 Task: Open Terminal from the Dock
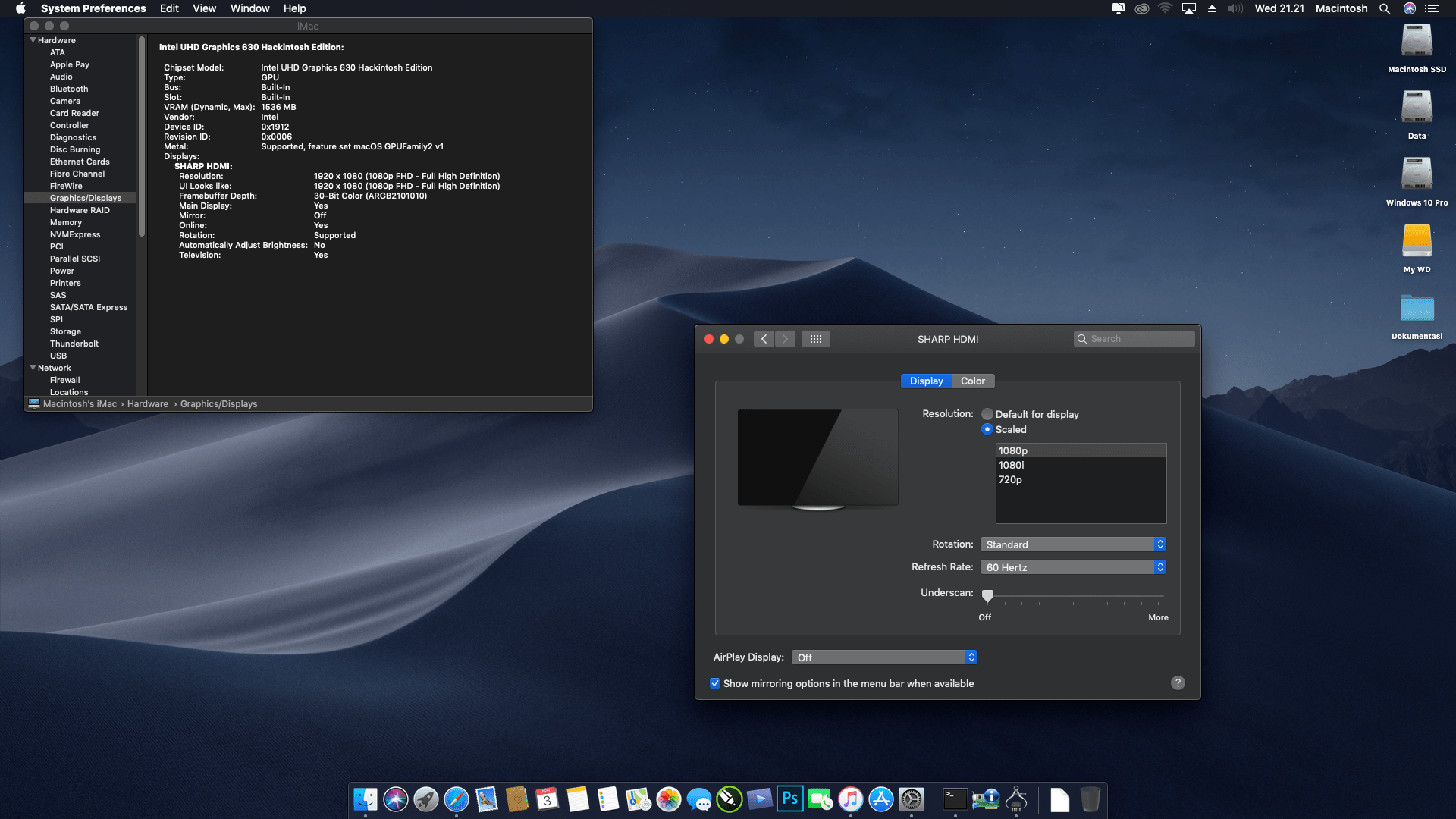coord(955,799)
